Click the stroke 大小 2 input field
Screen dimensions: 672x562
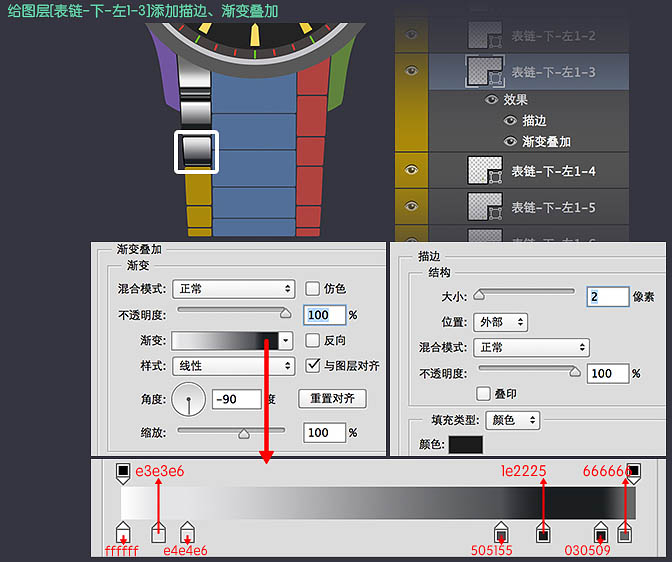(608, 297)
